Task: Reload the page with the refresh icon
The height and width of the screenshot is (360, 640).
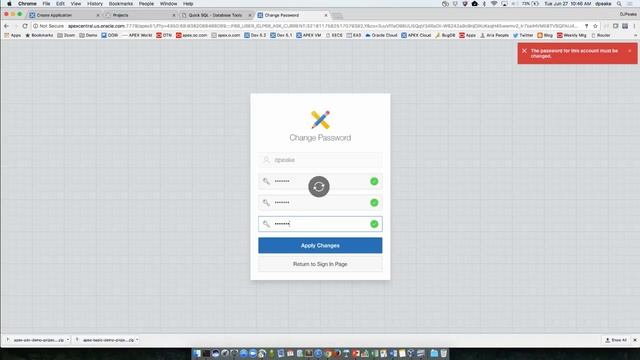Action: tap(25, 26)
